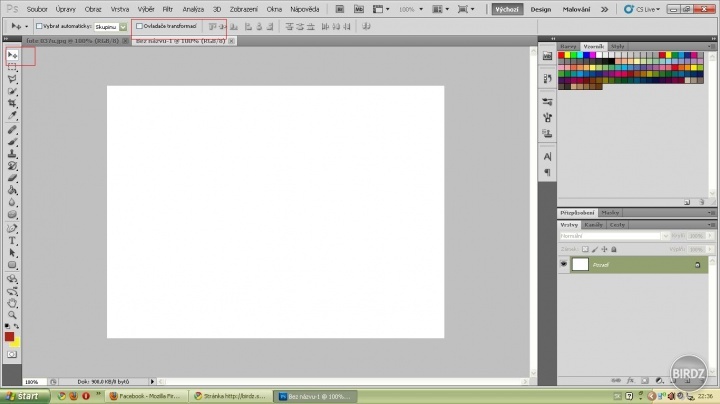This screenshot has height=404, width=720.
Task: Open the Krytí opacity slider arrow
Action: click(710, 236)
